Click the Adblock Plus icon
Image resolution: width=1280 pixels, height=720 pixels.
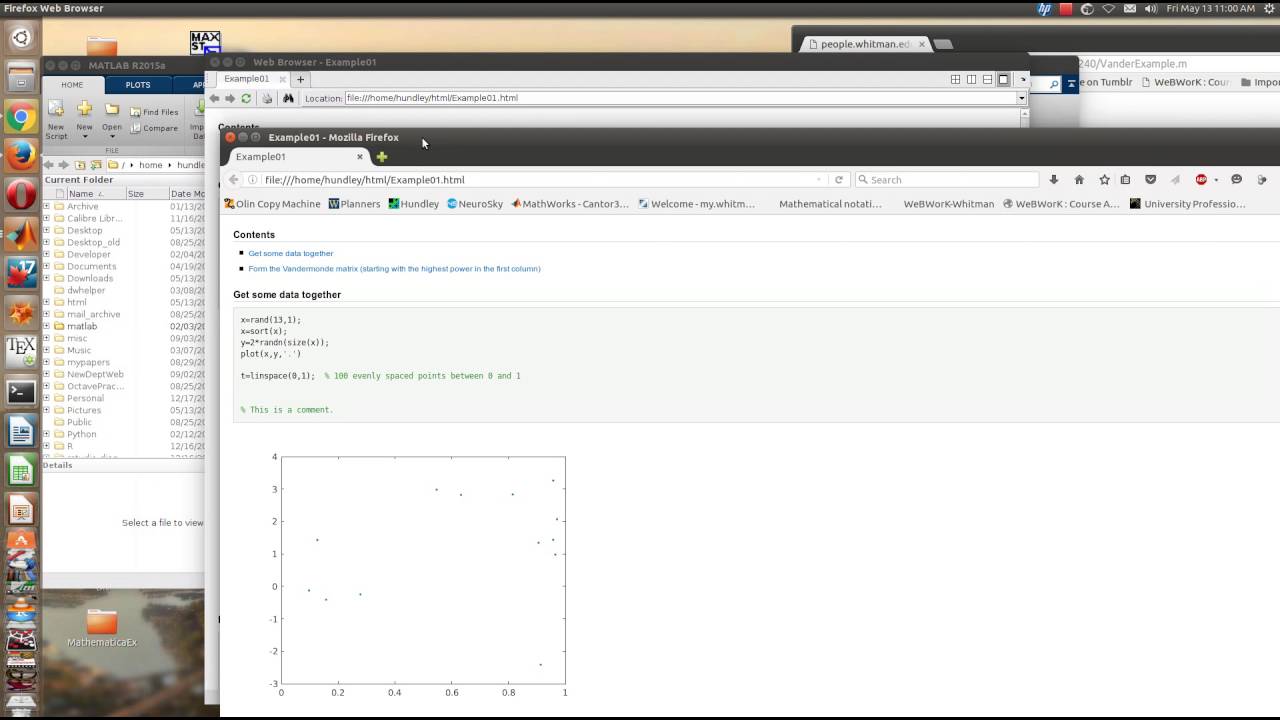(1201, 180)
